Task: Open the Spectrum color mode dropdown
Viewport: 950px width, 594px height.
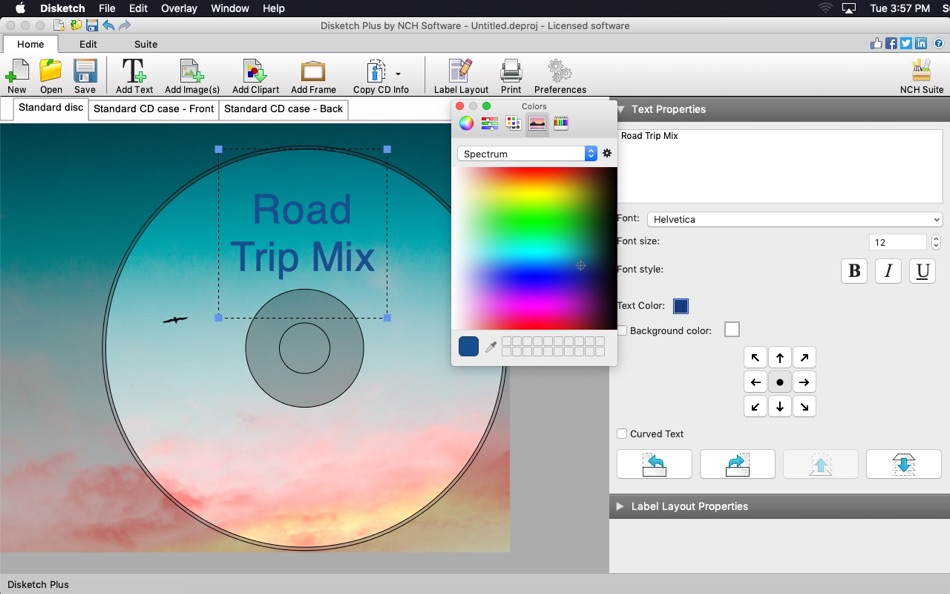Action: click(x=527, y=154)
